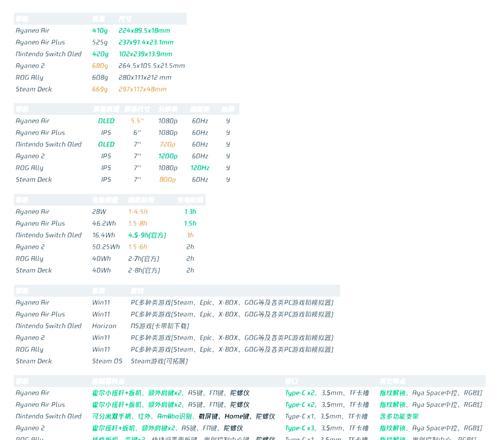Select the Steam游戏(可拓展) games cell
The height and width of the screenshot is (440, 500).
(159, 361)
